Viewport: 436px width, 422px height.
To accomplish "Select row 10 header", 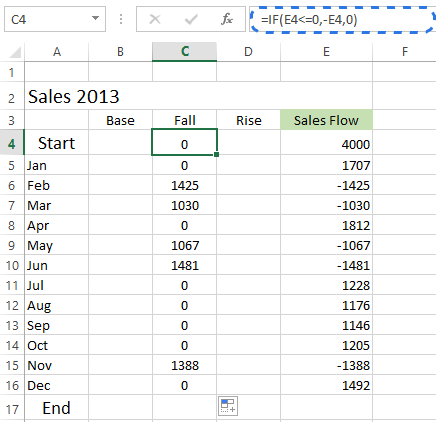I will pos(12,265).
